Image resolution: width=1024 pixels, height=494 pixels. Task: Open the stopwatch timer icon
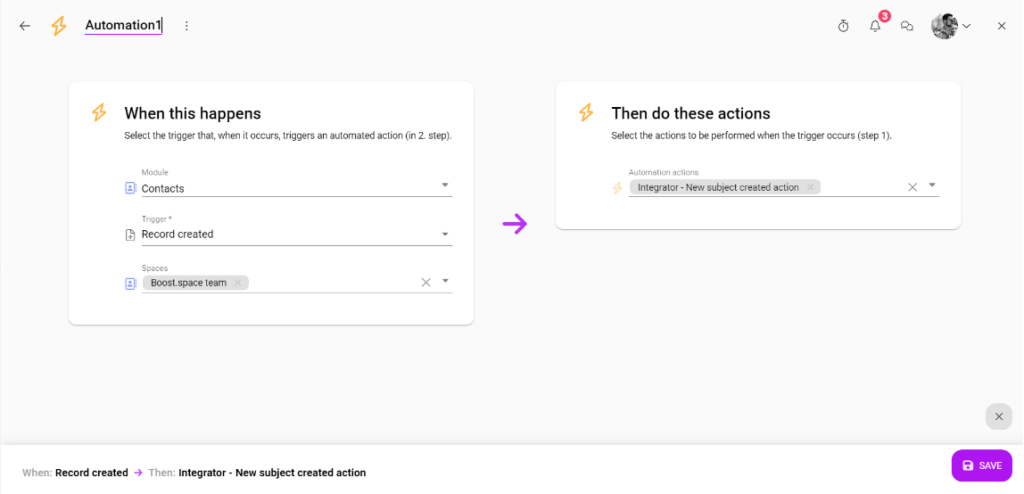pyautogui.click(x=843, y=26)
